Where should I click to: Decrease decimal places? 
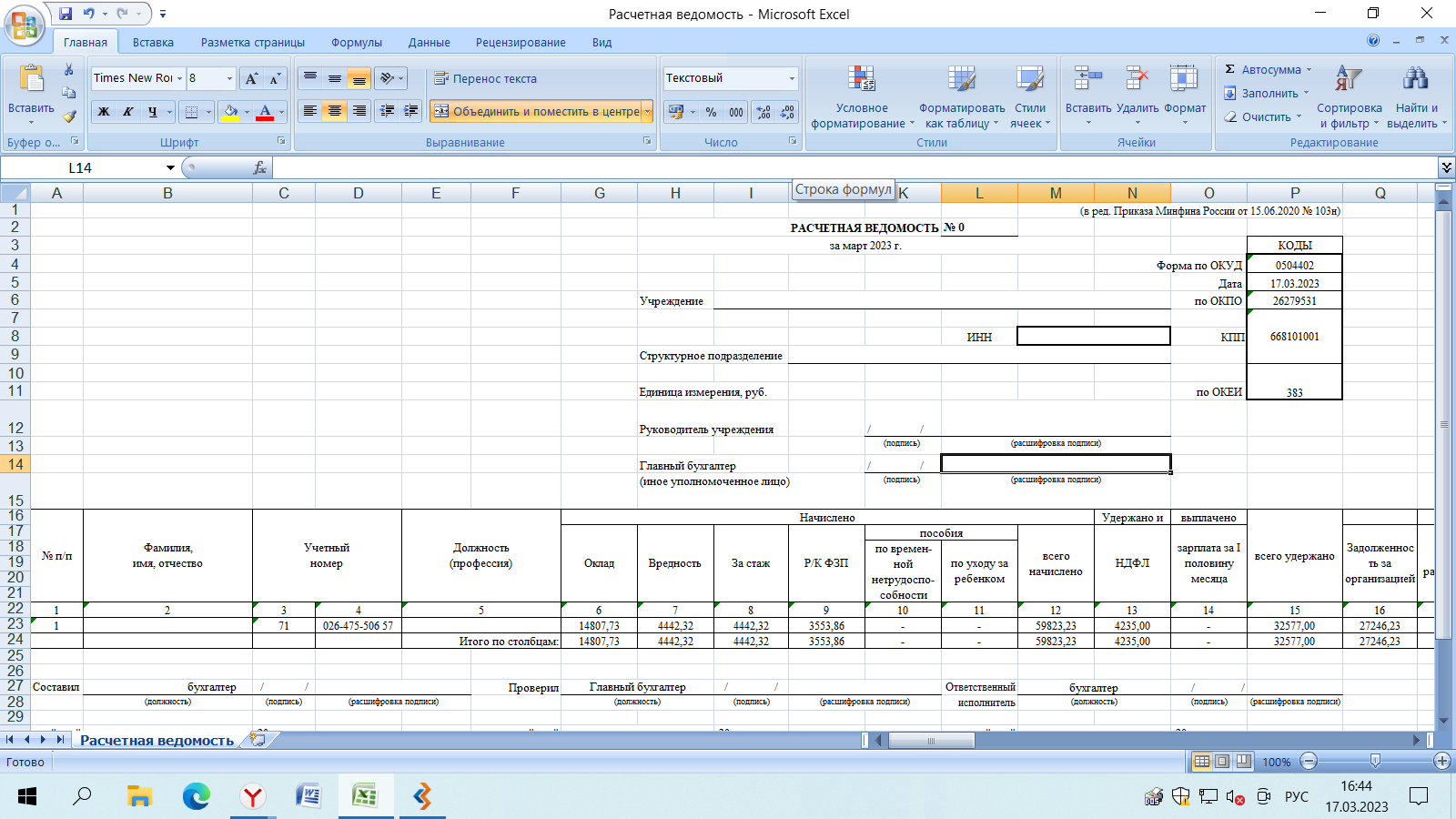788,112
